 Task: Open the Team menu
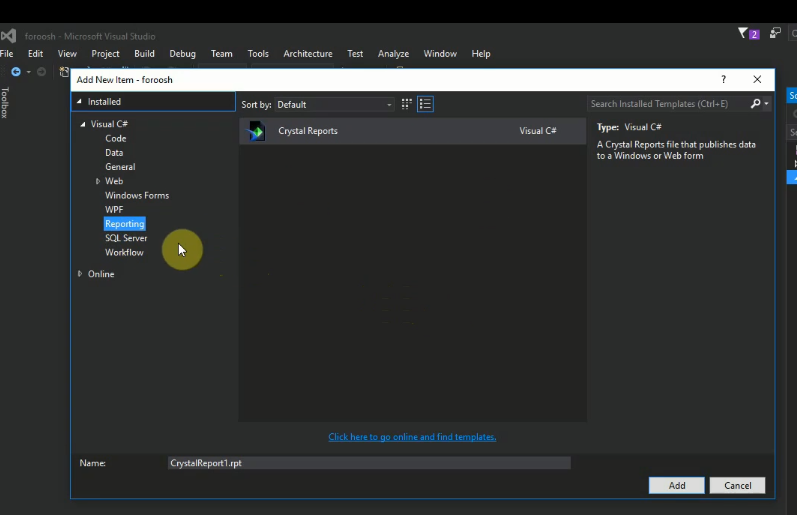pyautogui.click(x=222, y=53)
